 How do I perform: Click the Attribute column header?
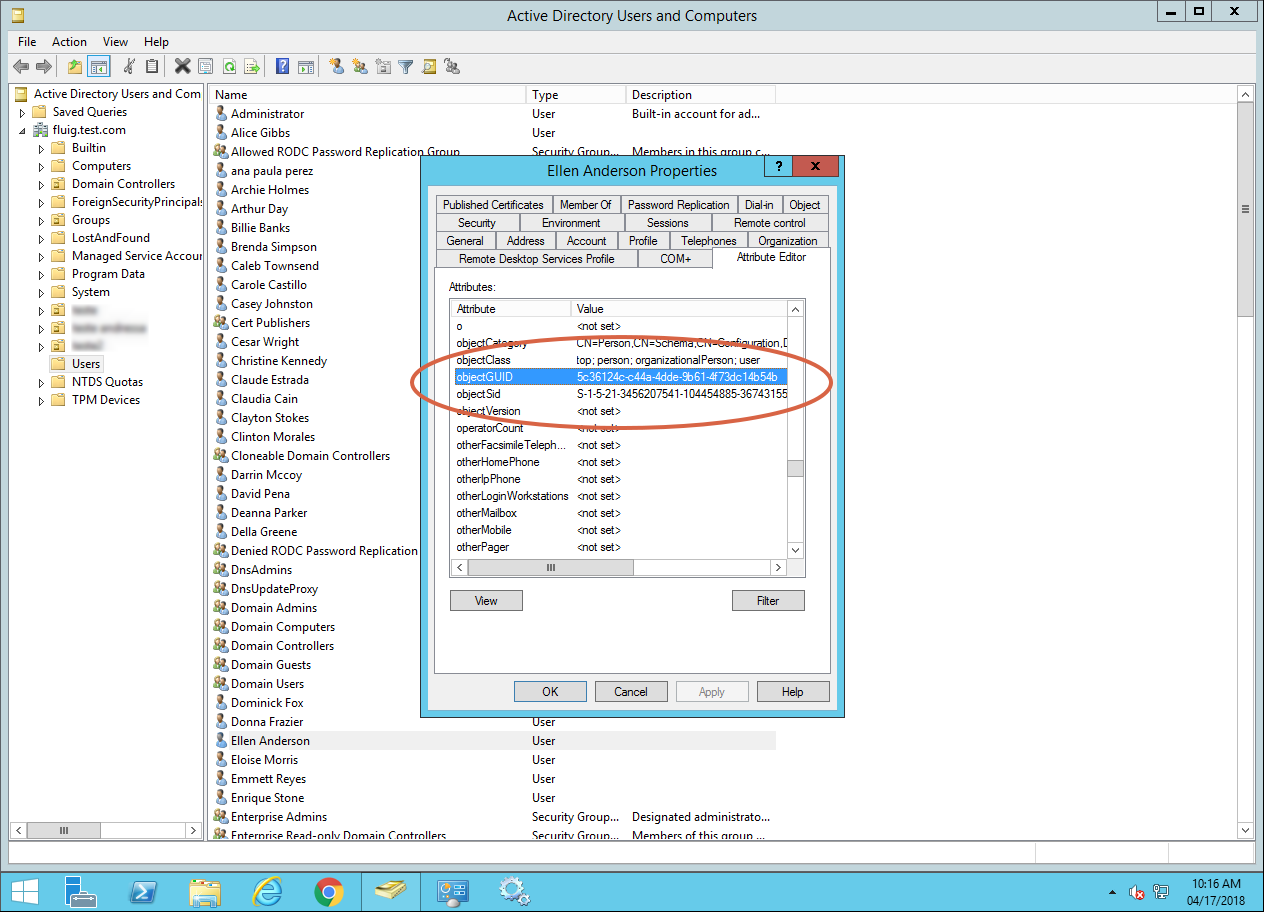coord(510,309)
